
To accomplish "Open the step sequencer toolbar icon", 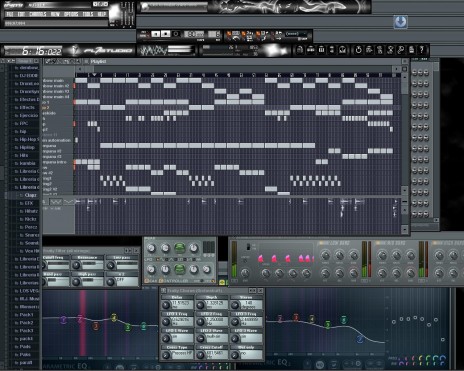I will tap(310, 50).
